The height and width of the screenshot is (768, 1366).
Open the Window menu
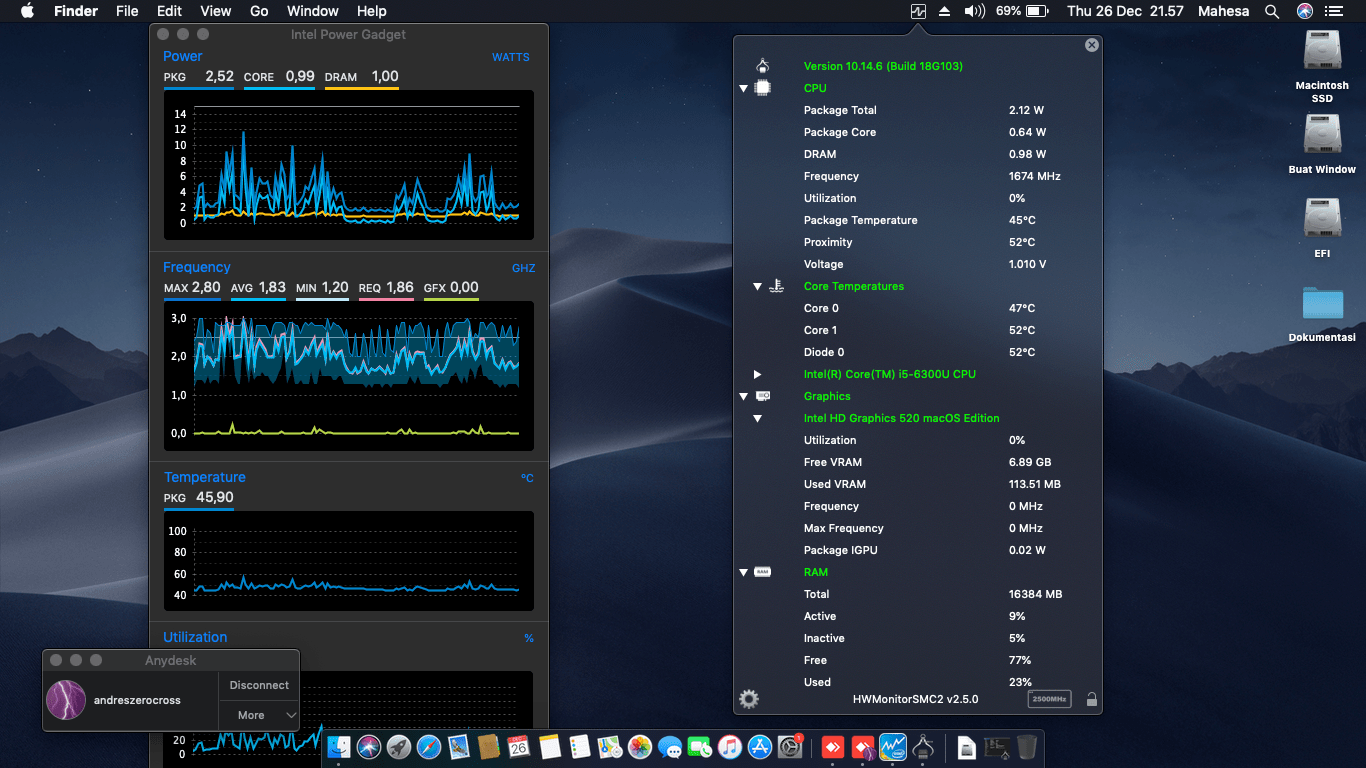(313, 11)
